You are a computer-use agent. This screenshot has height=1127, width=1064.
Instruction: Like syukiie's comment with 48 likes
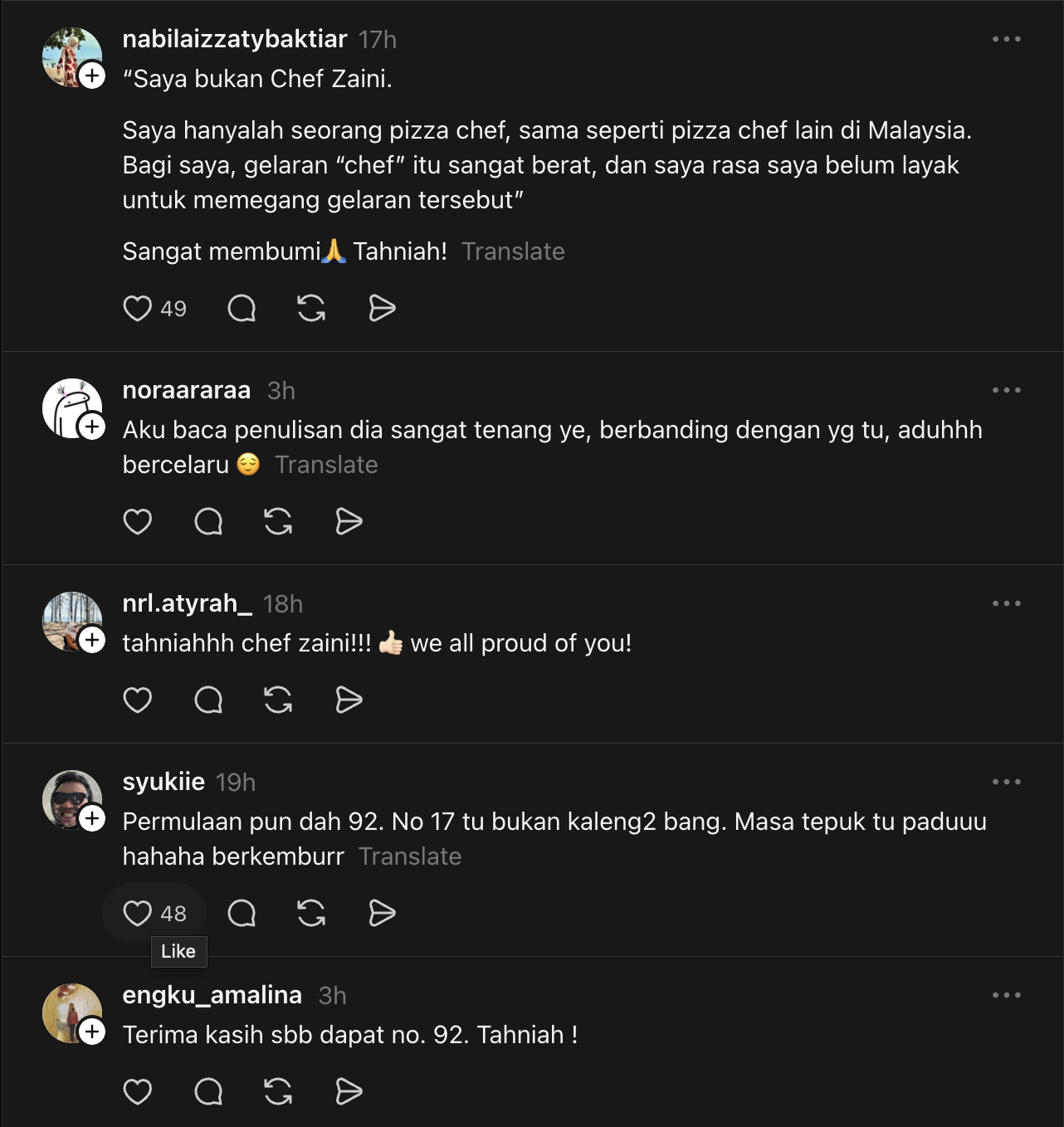(138, 914)
